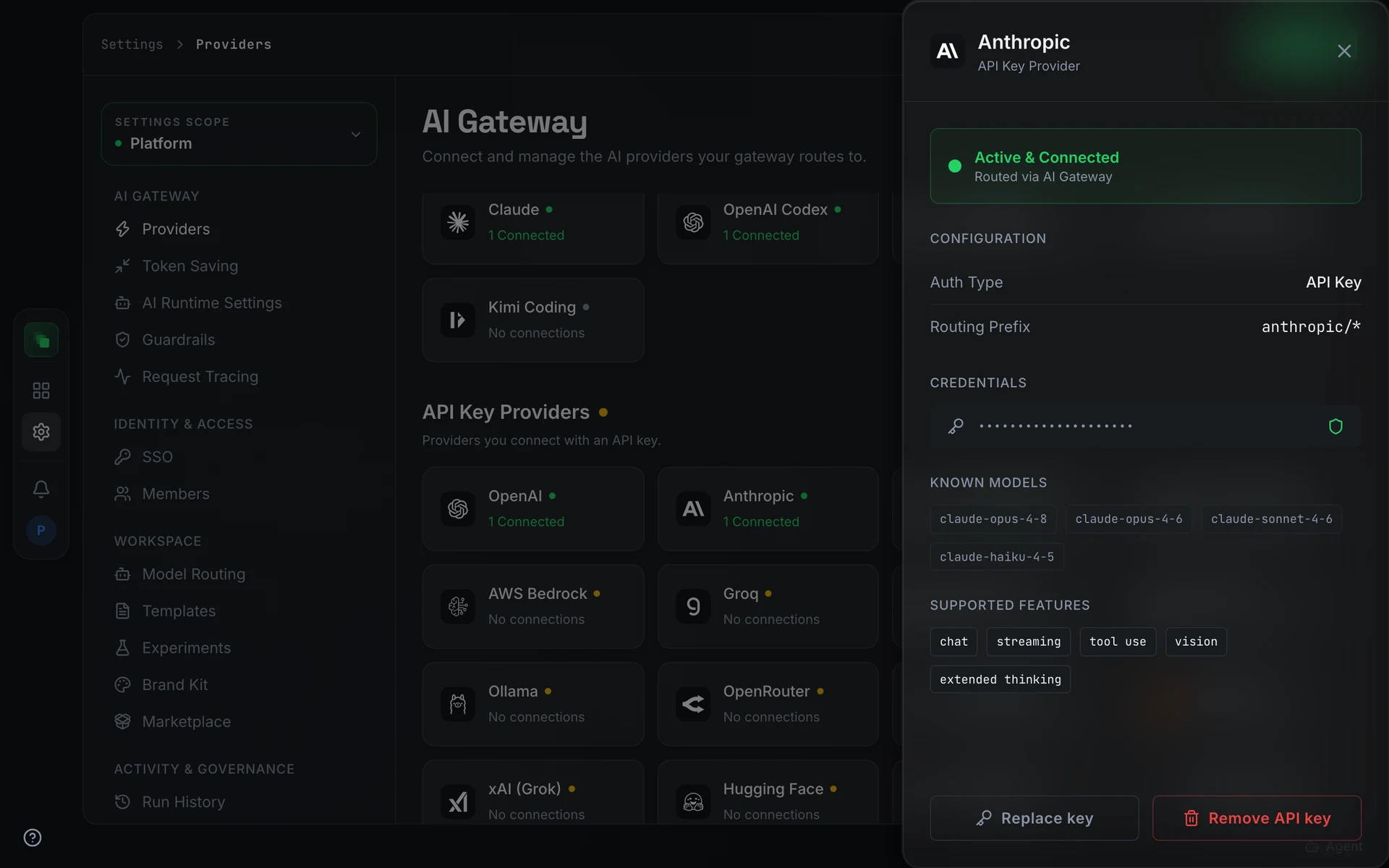Click the help question mark icon

33,838
